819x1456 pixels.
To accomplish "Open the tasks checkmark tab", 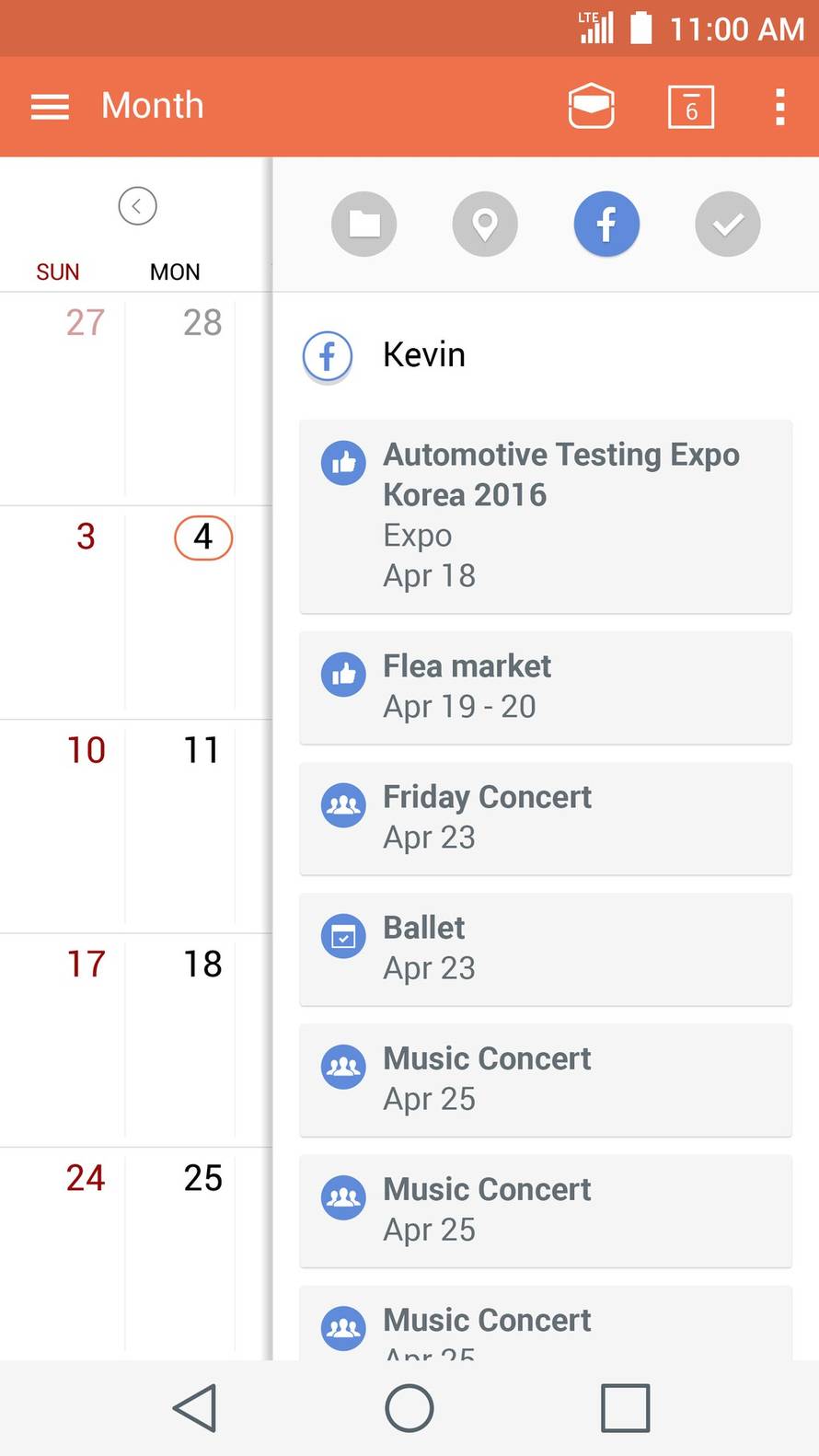I will point(727,224).
